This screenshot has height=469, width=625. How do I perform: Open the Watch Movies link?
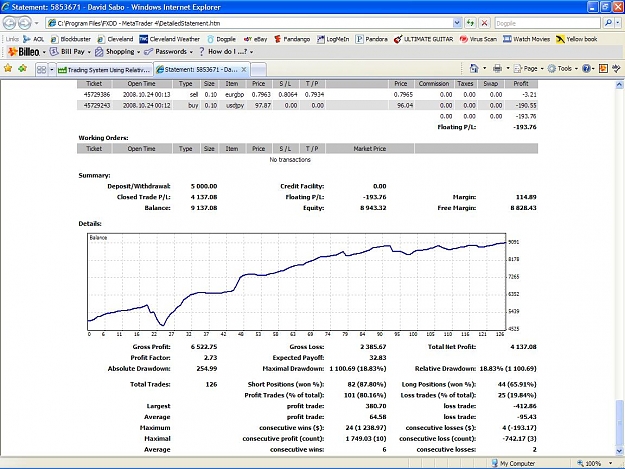pyautogui.click(x=526, y=39)
